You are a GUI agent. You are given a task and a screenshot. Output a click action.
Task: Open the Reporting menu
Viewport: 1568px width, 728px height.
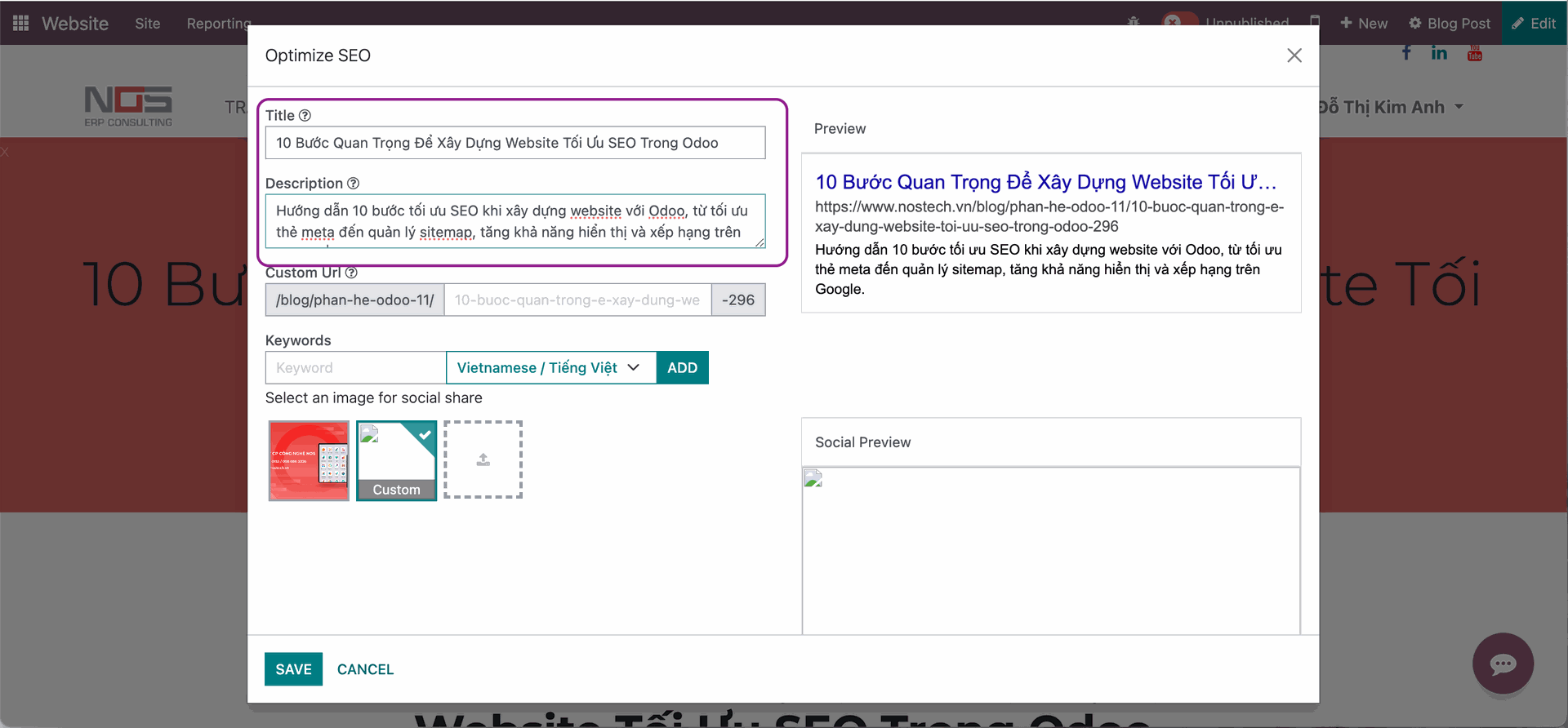pos(218,23)
